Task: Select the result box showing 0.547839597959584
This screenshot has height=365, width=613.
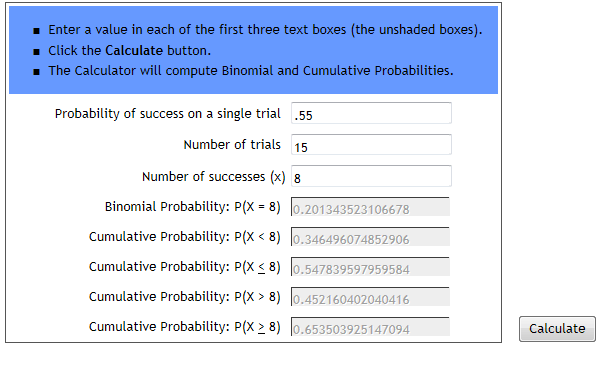Action: pyautogui.click(x=370, y=267)
